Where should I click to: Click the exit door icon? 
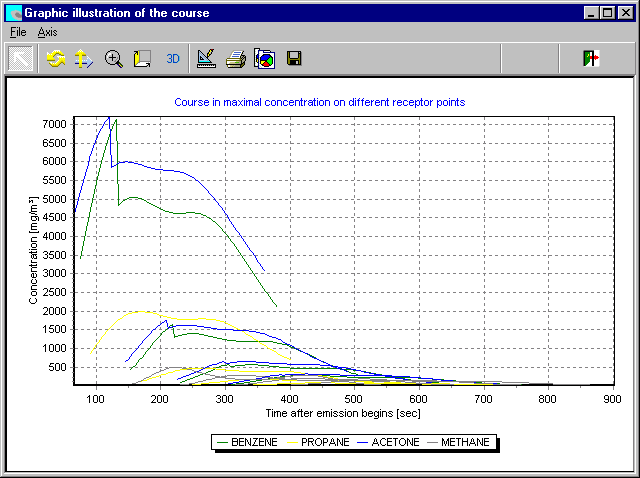591,58
